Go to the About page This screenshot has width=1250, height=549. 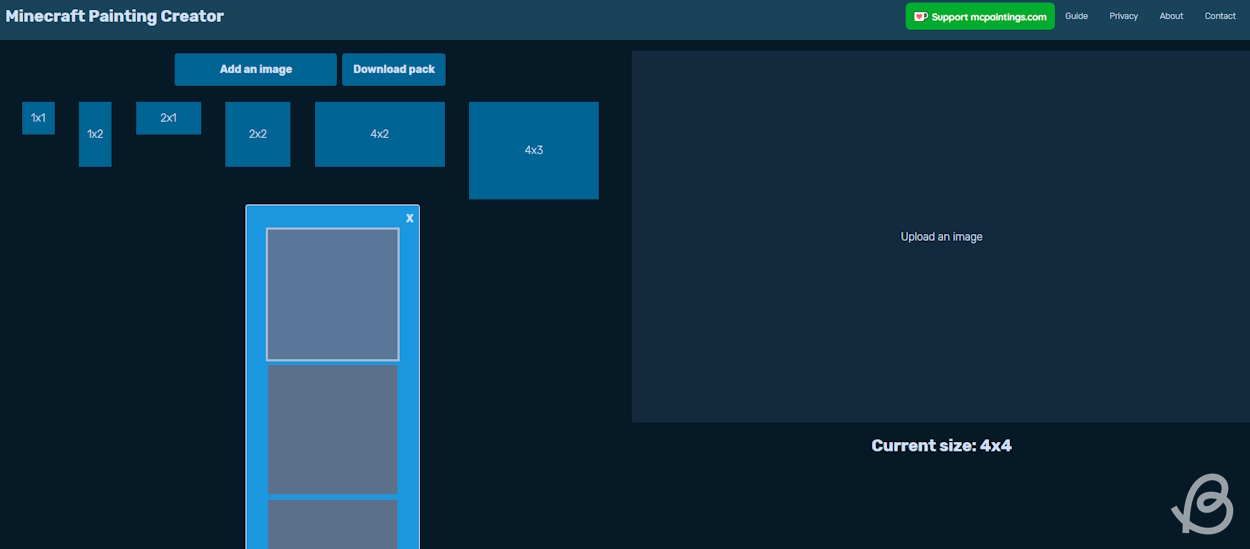pos(1171,16)
